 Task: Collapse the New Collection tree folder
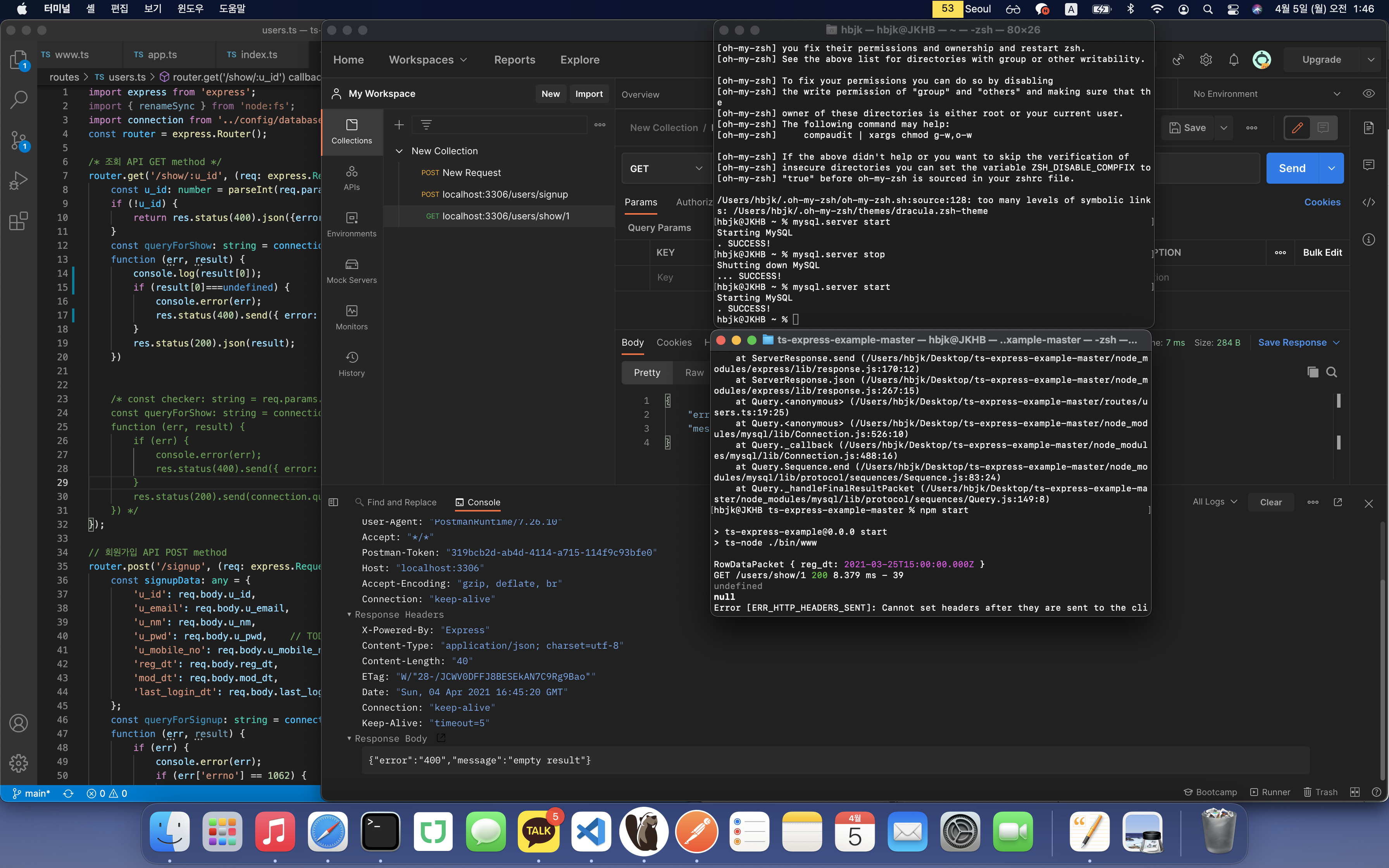[x=399, y=151]
